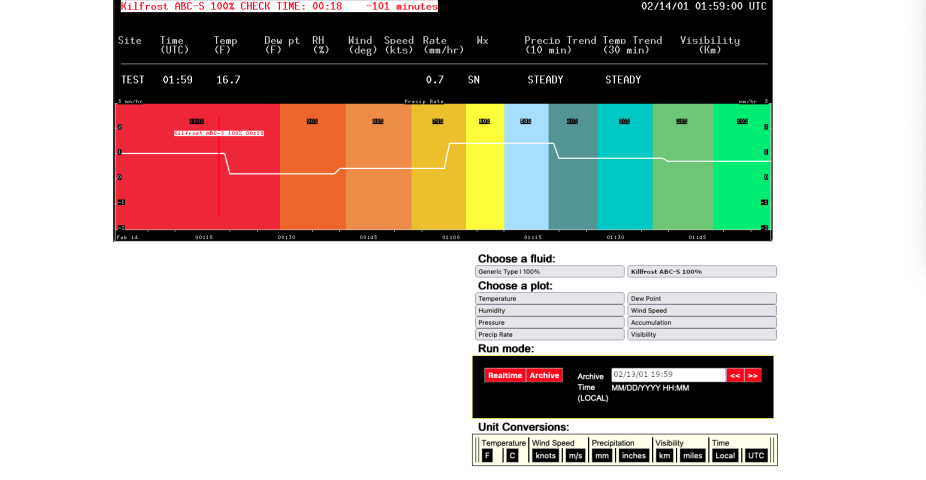Screen dimensions: 926x480
Task: Change visibility units to miles
Action: (693, 455)
